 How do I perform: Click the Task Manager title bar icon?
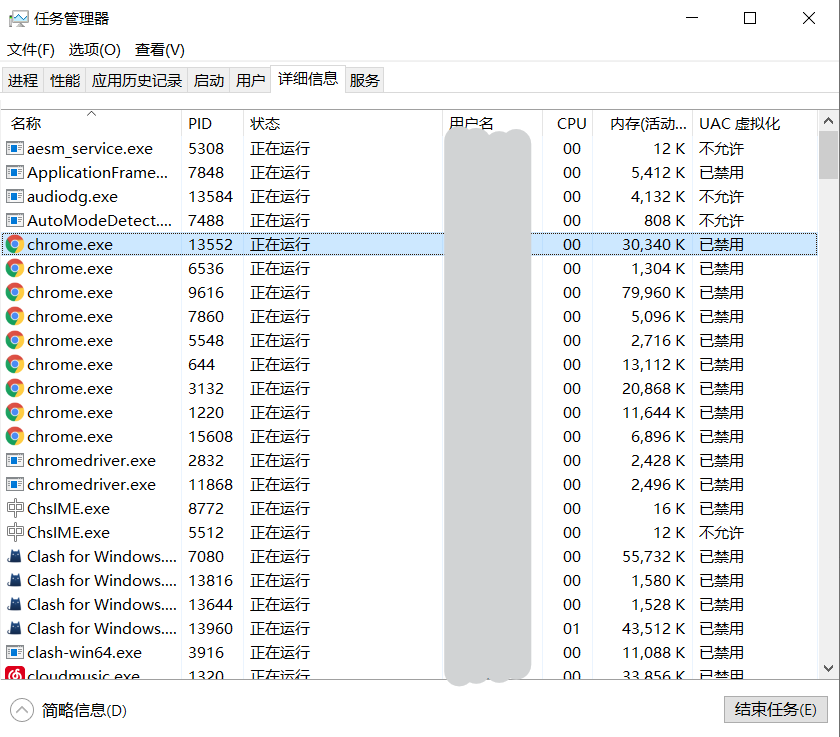point(18,18)
